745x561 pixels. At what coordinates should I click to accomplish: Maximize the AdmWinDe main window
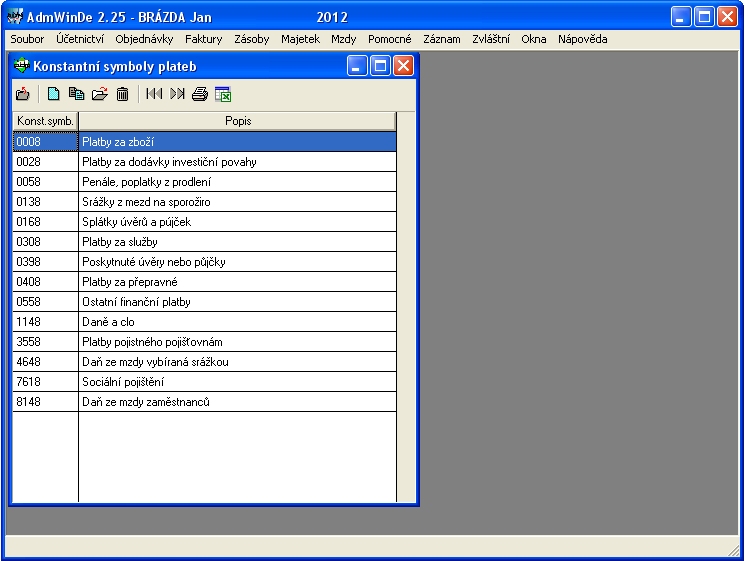pyautogui.click(x=704, y=17)
